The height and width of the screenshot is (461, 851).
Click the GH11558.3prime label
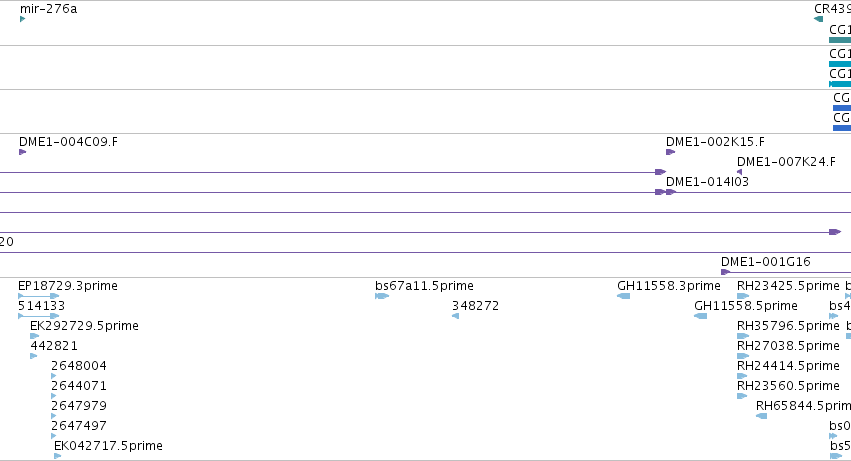(669, 286)
